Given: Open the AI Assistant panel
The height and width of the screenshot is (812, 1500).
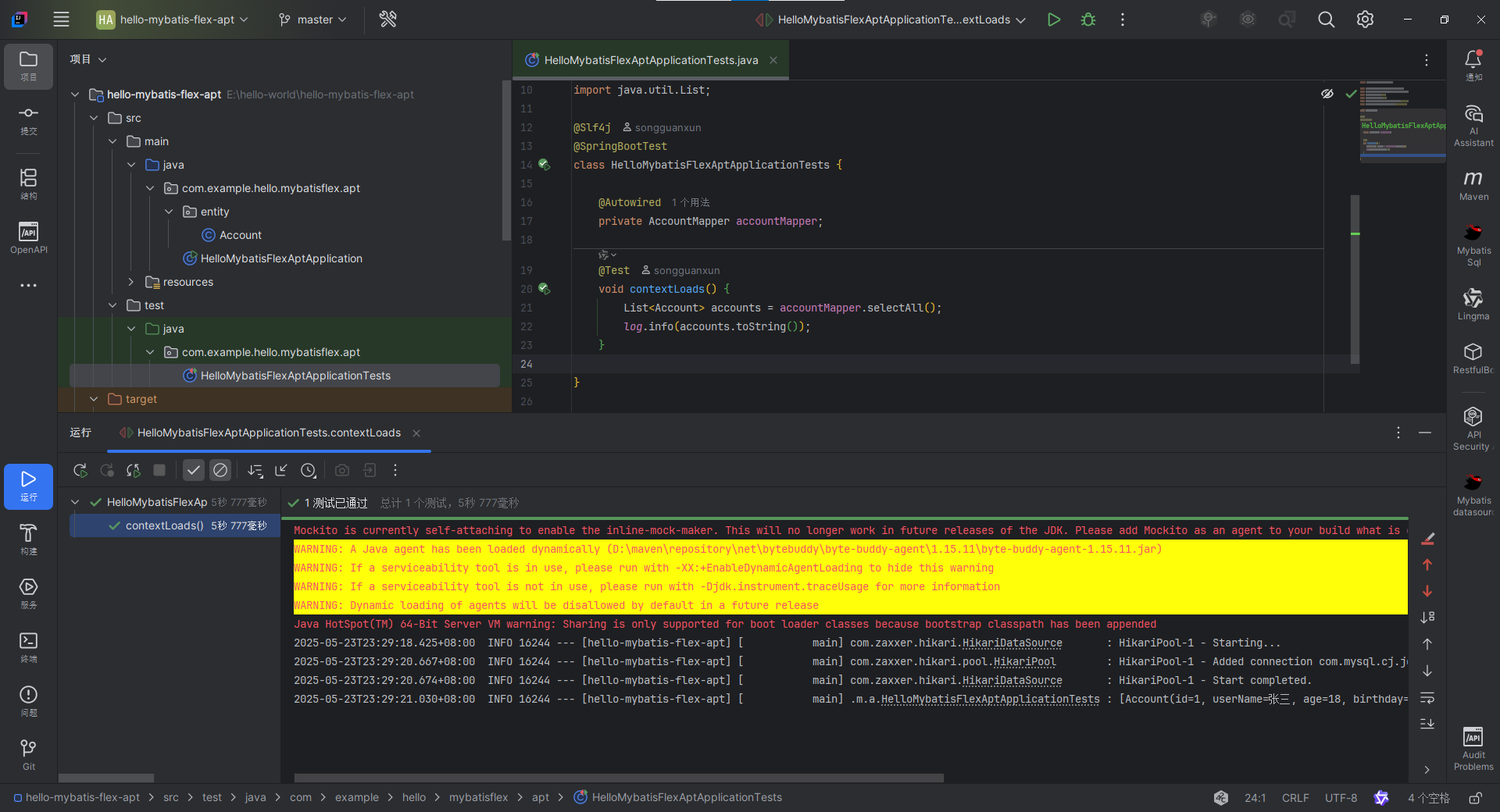Looking at the screenshot, I should (1473, 125).
